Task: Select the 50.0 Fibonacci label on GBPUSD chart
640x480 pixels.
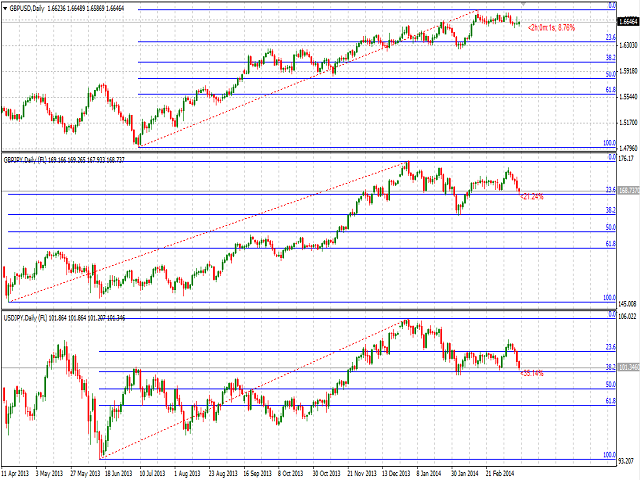Action: pos(611,74)
